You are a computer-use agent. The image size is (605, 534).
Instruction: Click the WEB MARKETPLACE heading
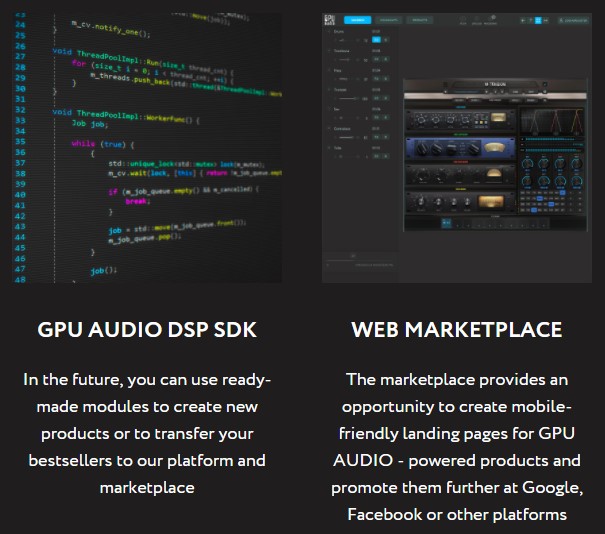(x=457, y=330)
